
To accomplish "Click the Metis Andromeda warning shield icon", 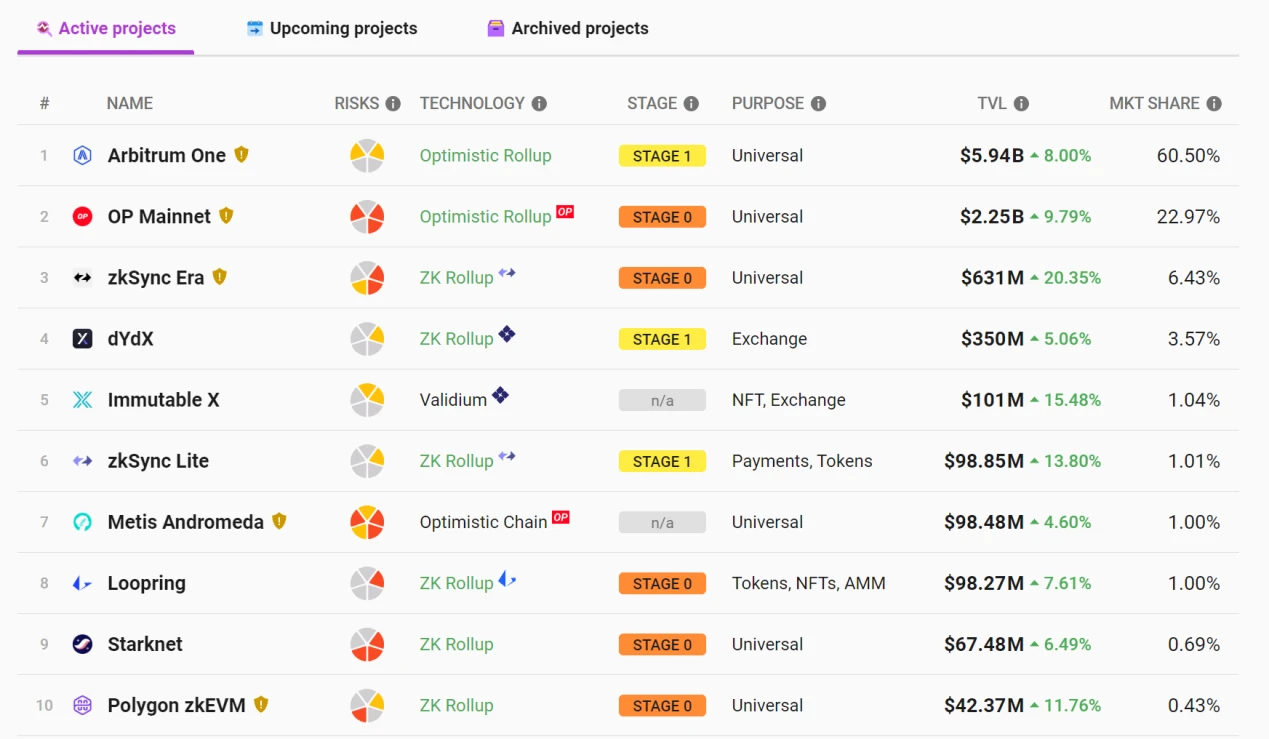I will pyautogui.click(x=279, y=521).
